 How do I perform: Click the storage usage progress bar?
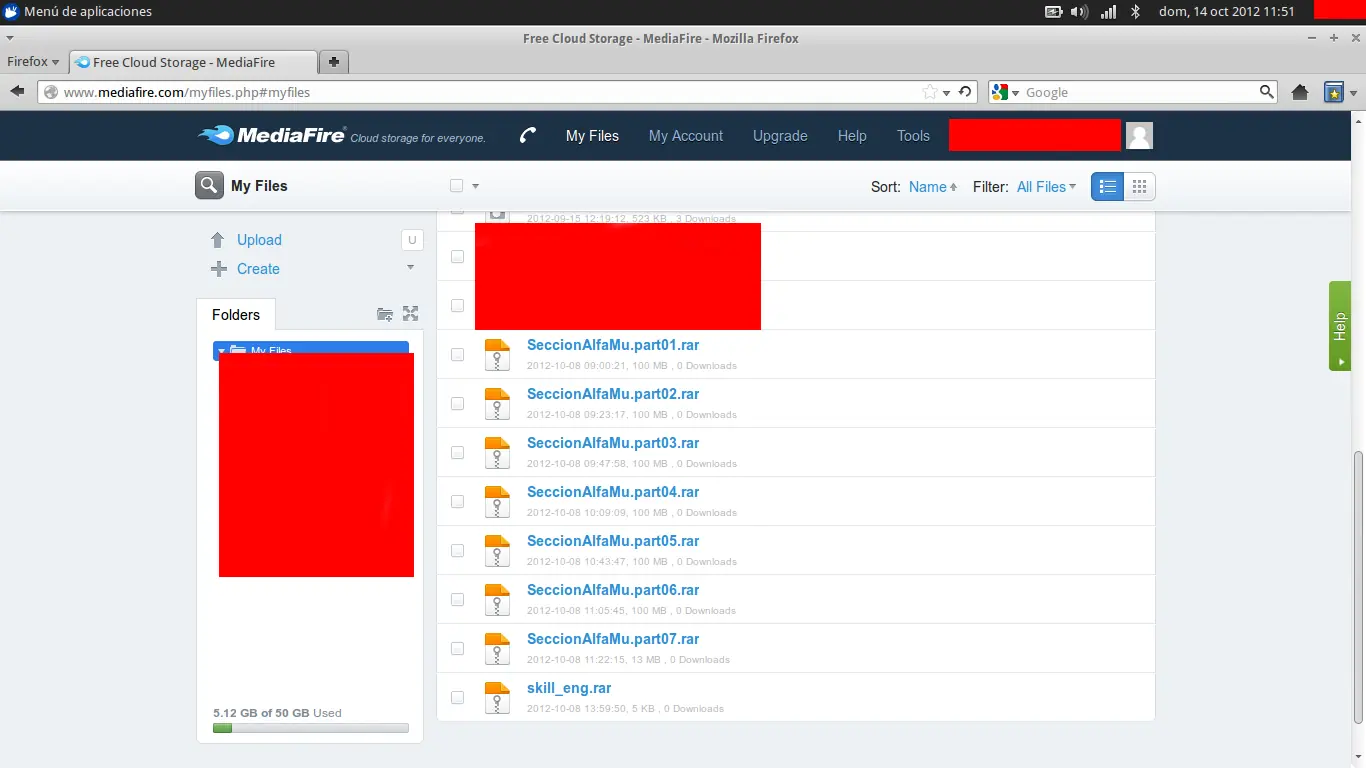pos(311,728)
